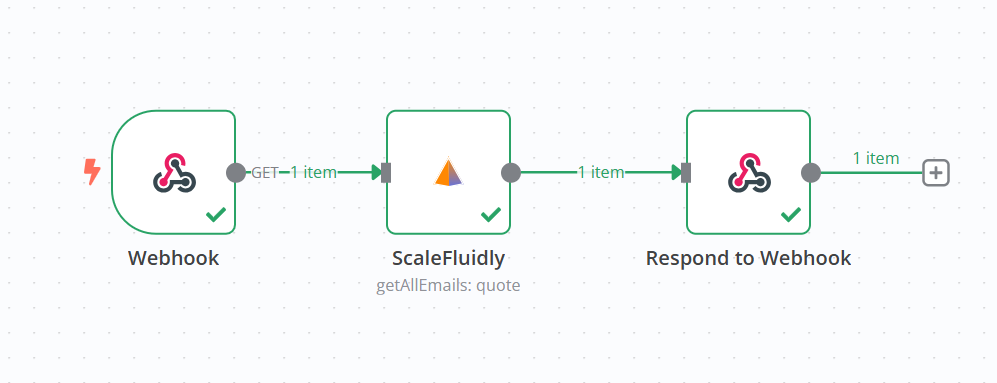This screenshot has height=383, width=997.
Task: Open the Respond to Webhook node icon
Action: point(748,172)
